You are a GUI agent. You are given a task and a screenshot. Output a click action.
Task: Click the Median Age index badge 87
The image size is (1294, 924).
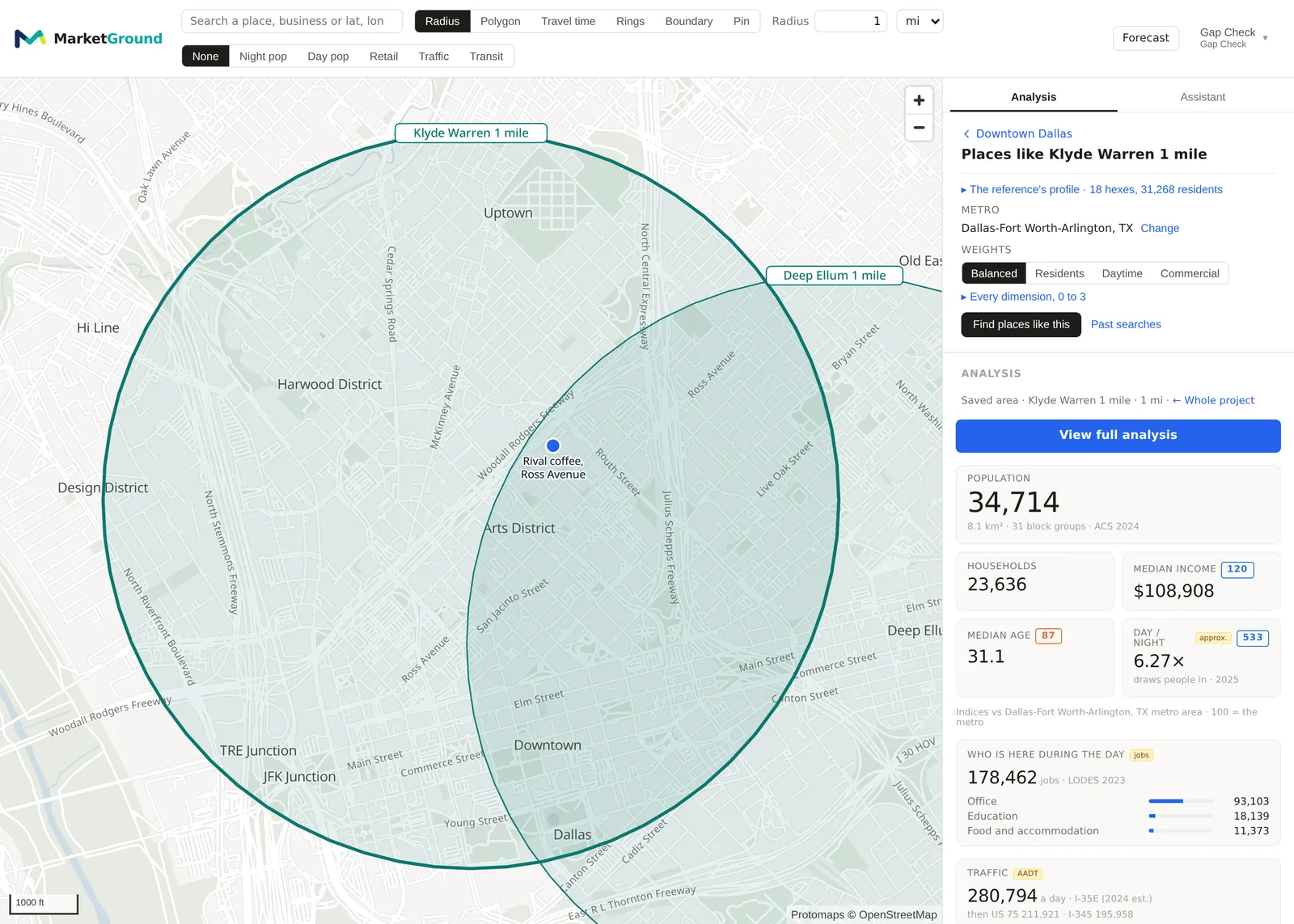(1048, 635)
